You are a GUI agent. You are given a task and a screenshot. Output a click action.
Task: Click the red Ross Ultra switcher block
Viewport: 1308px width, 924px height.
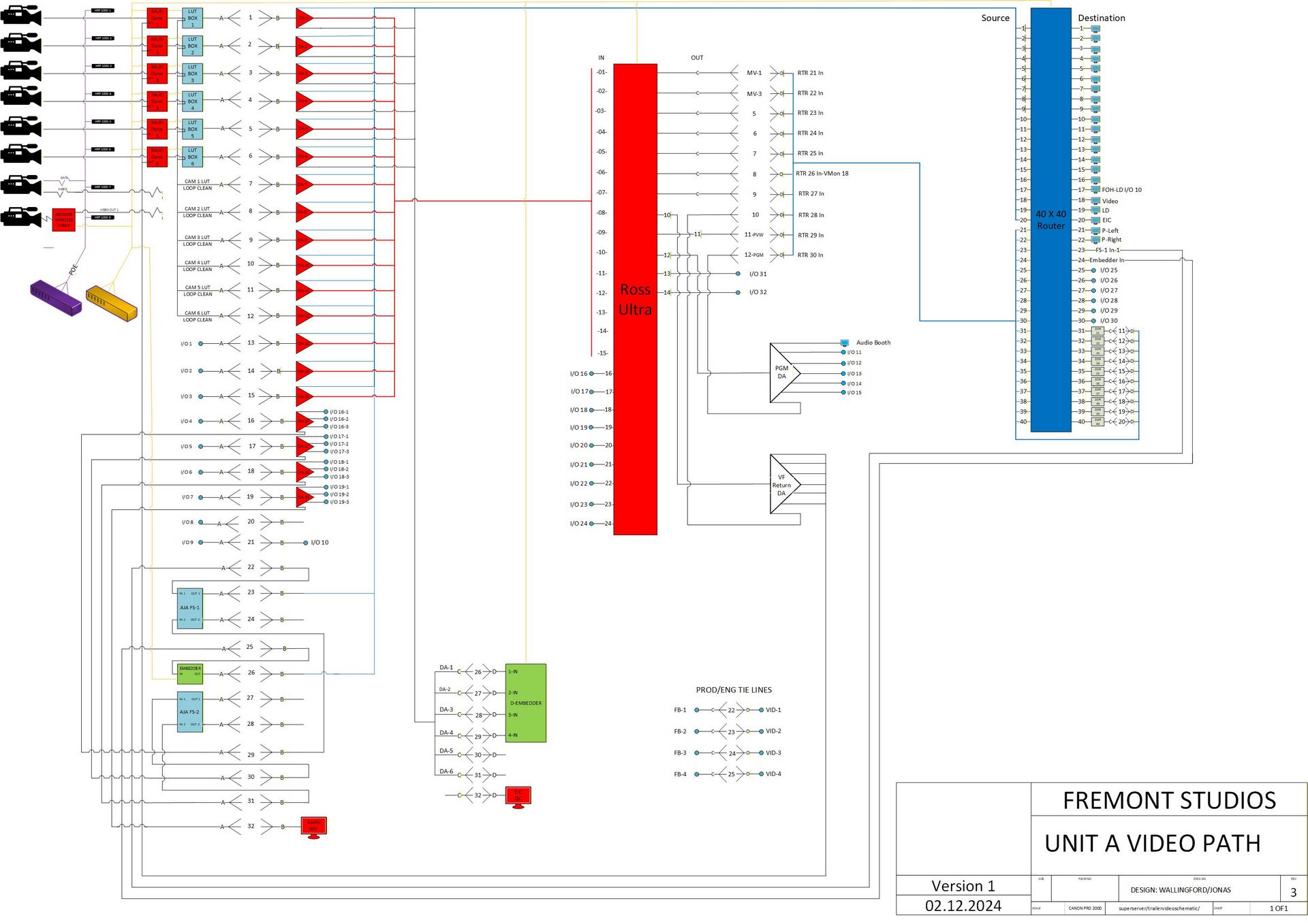(x=635, y=300)
